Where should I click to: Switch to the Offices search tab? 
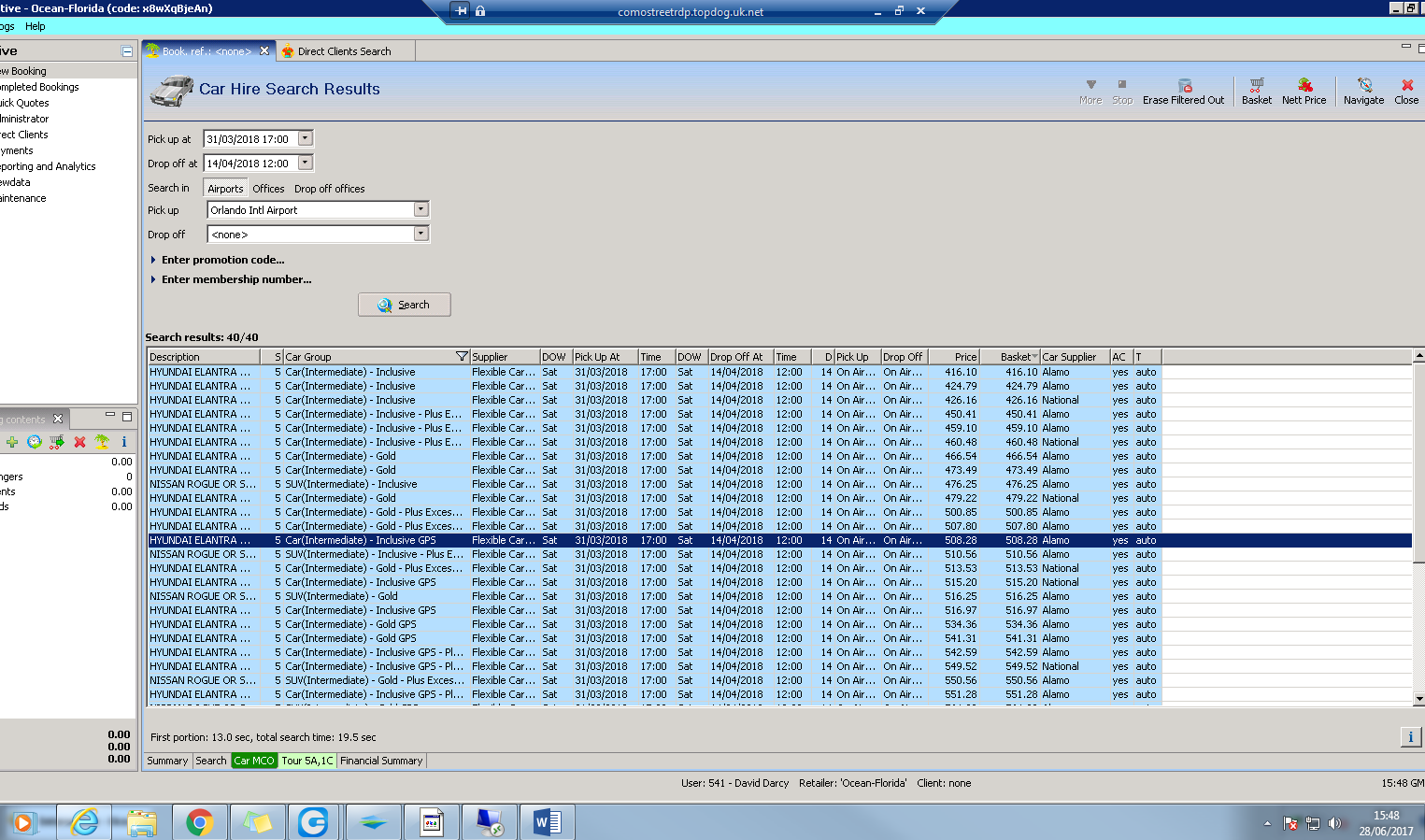coord(268,189)
